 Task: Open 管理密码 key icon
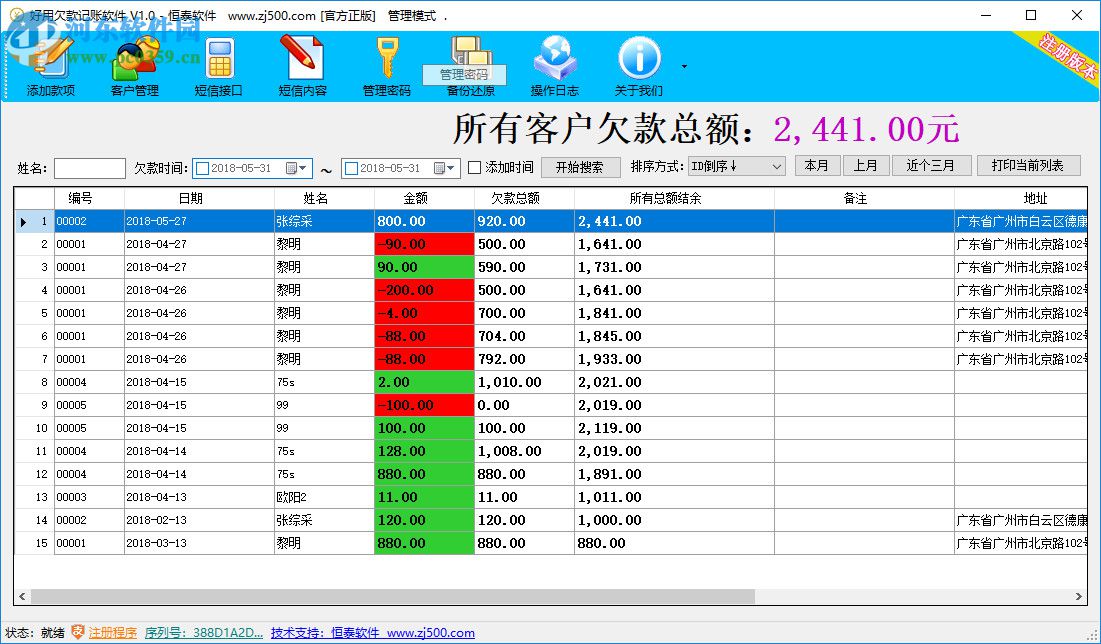tap(386, 66)
